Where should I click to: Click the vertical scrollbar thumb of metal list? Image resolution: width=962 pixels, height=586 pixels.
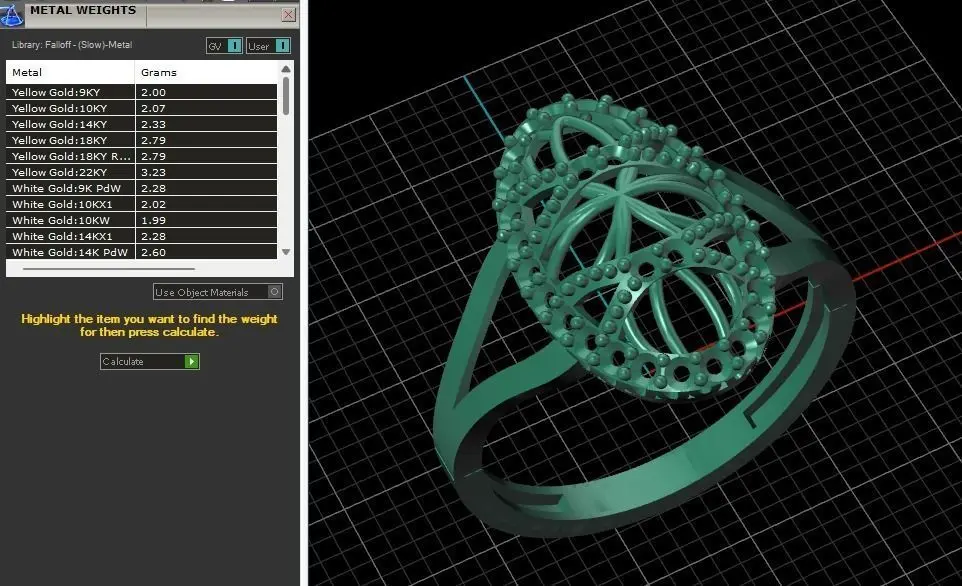286,96
